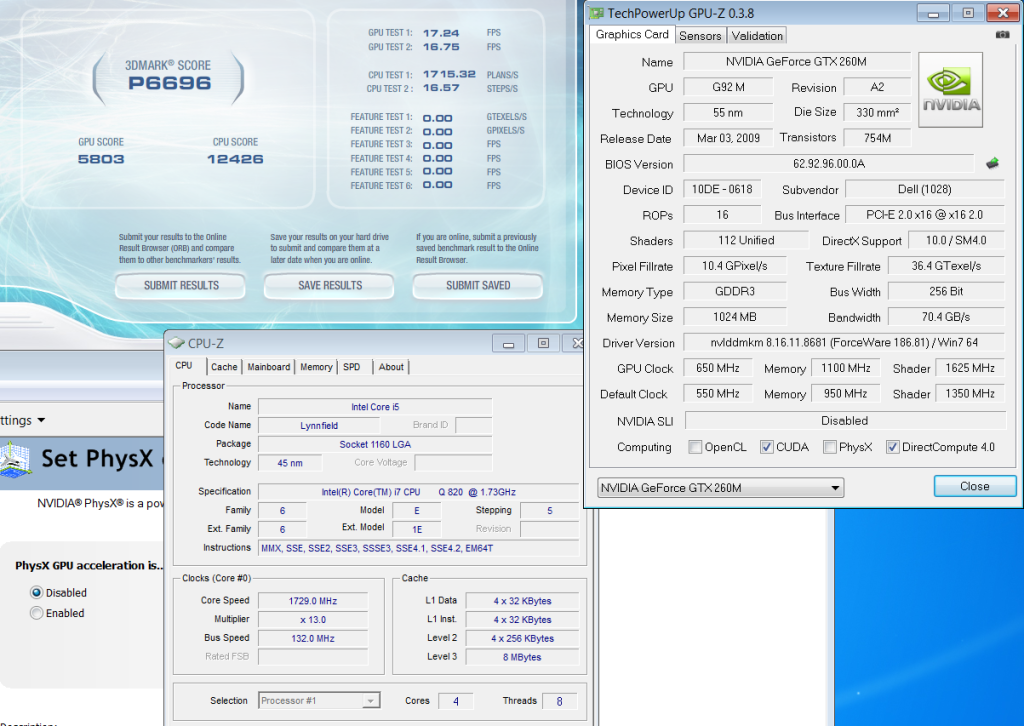Click the CPU score value '12426'
The width and height of the screenshot is (1024, 726).
(x=235, y=159)
